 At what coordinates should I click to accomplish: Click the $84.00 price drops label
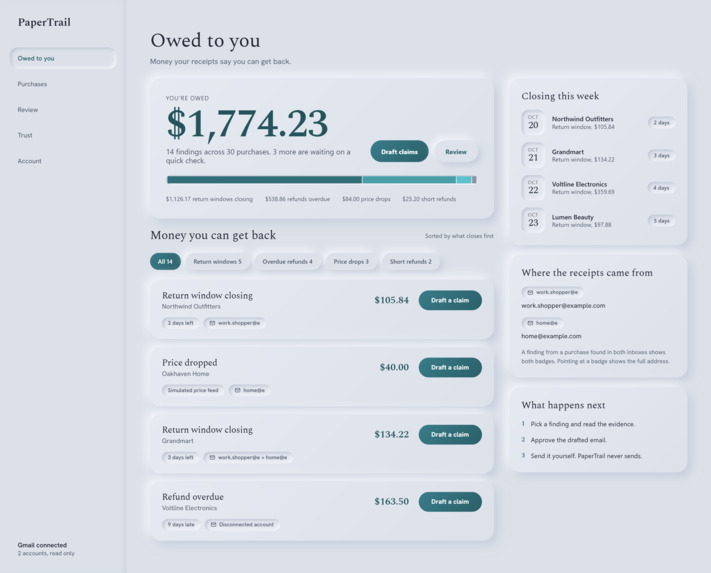[366, 199]
